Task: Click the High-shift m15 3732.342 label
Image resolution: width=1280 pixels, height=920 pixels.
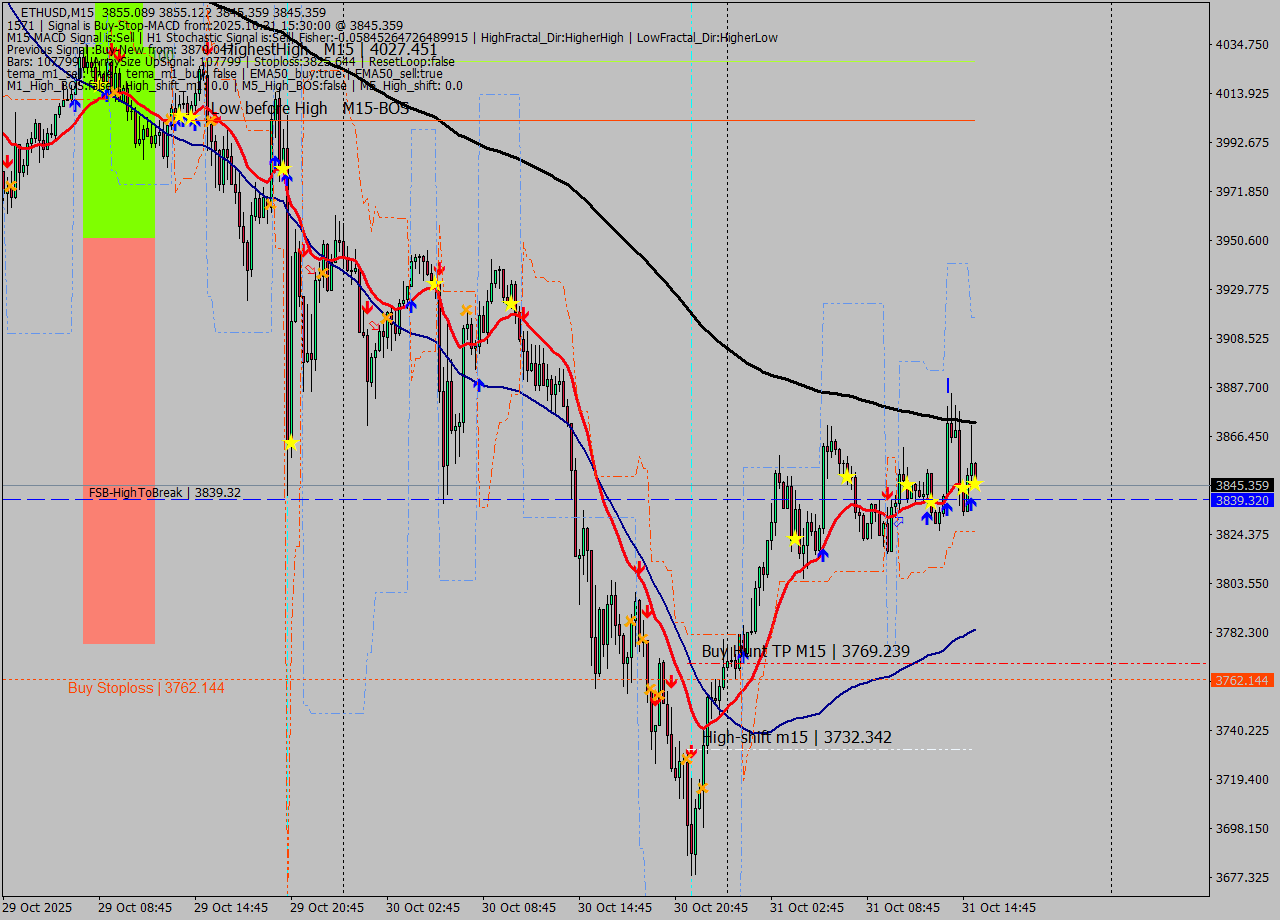Action: [797, 737]
